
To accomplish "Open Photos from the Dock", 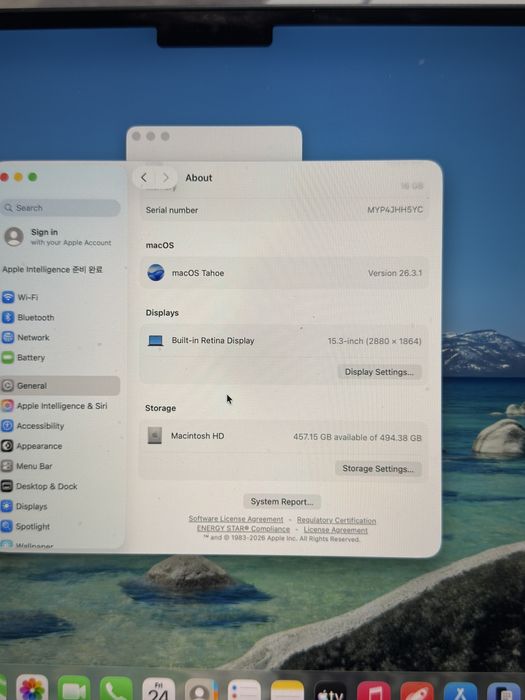I will pos(32,688).
